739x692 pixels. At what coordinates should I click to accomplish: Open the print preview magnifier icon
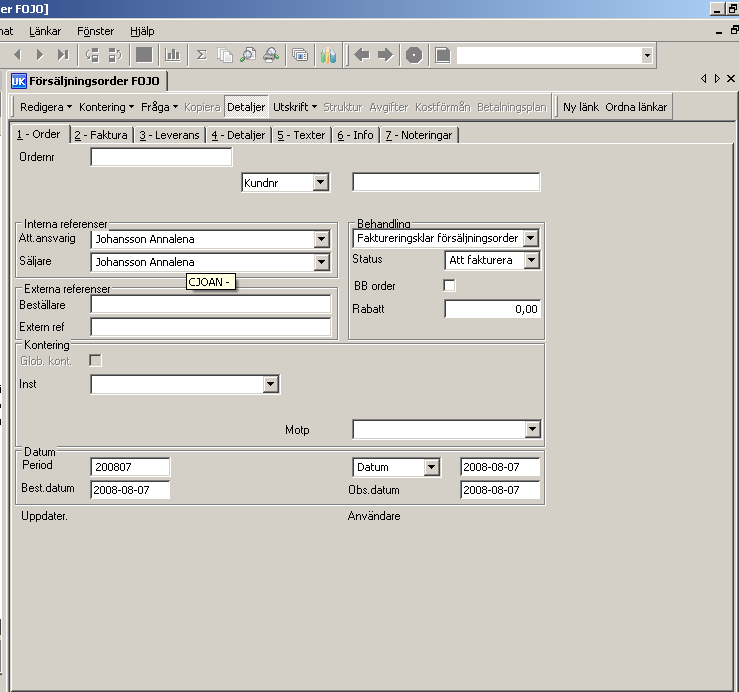coord(248,55)
